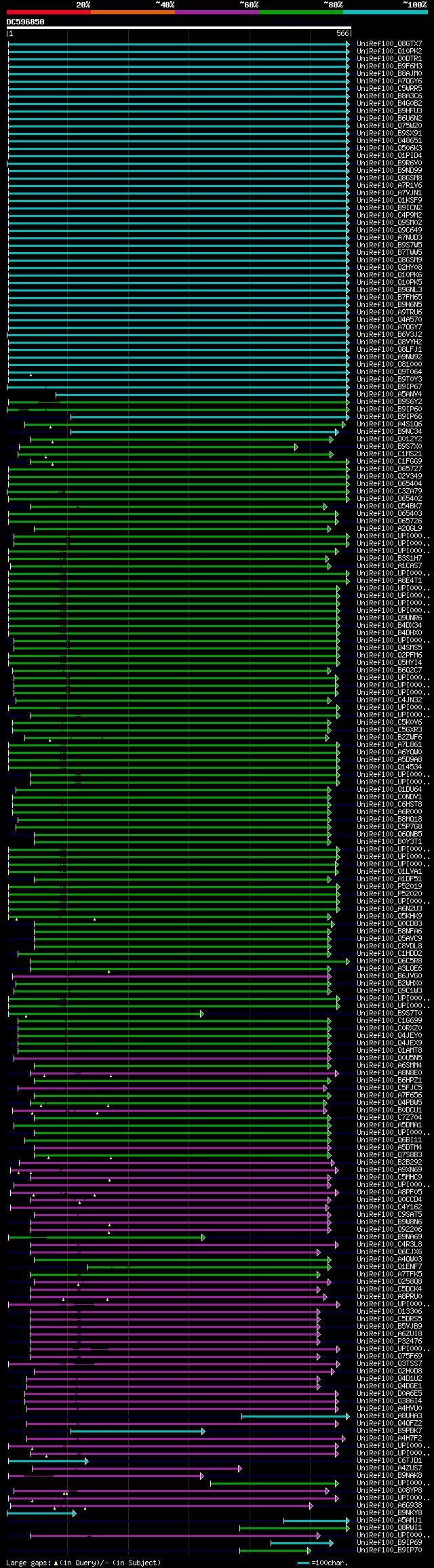Screen dimensions: 434x1568
Task: Open hit UniRef100_B9HFU3
Action: click(389, 111)
